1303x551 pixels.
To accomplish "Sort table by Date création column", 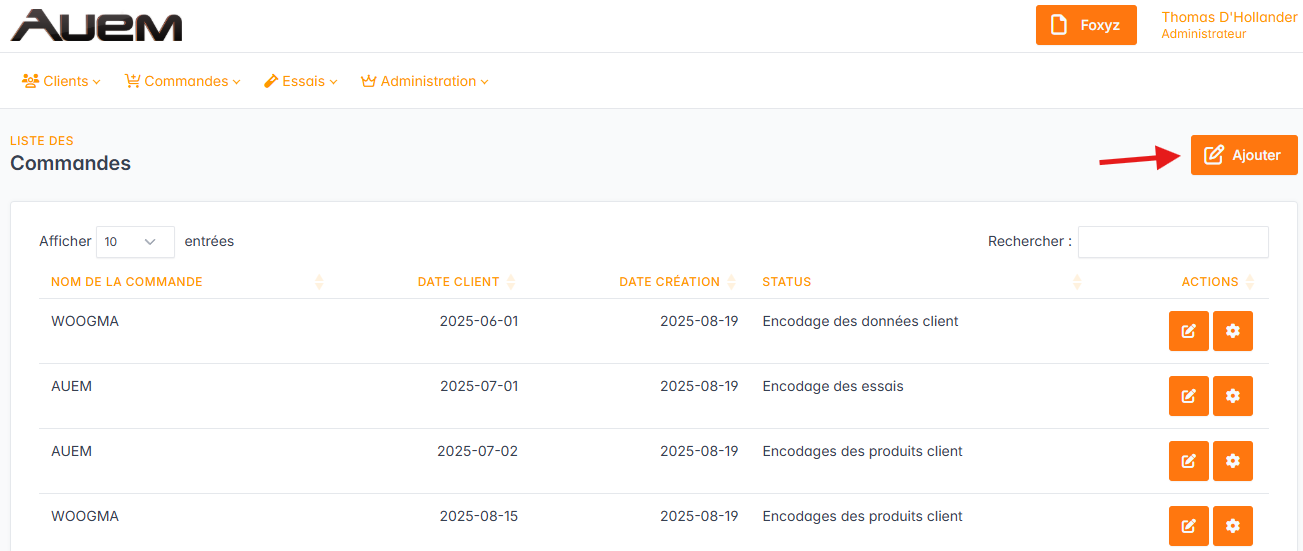I will (670, 282).
